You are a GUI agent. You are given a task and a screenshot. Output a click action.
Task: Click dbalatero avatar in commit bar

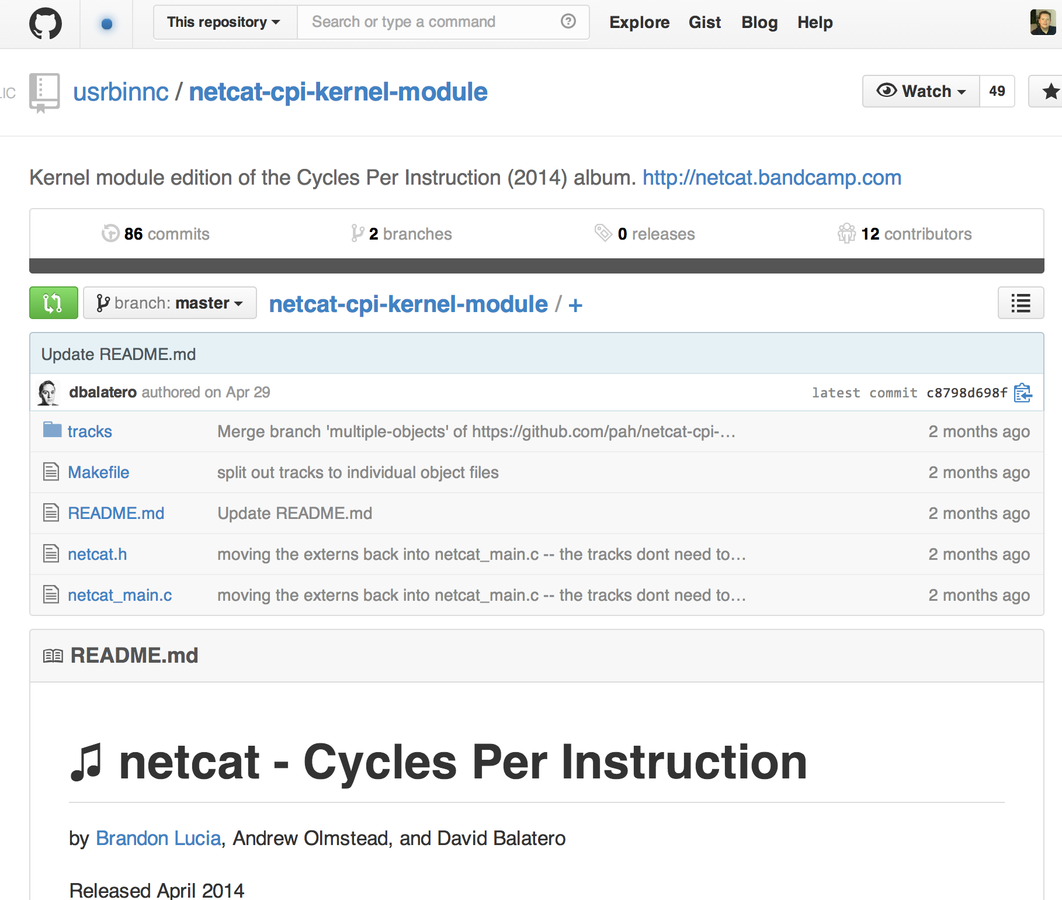48,393
